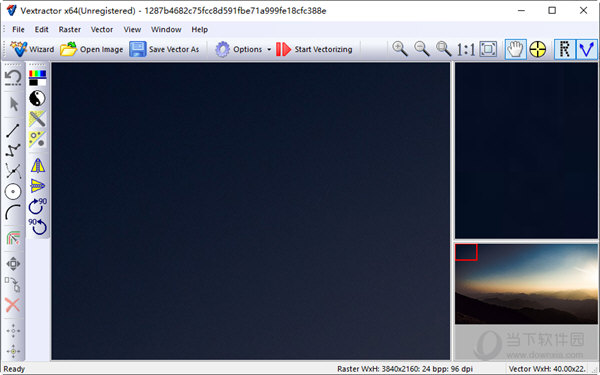Click the Ready status text
Viewport: 600px width, 375px height.
14,369
